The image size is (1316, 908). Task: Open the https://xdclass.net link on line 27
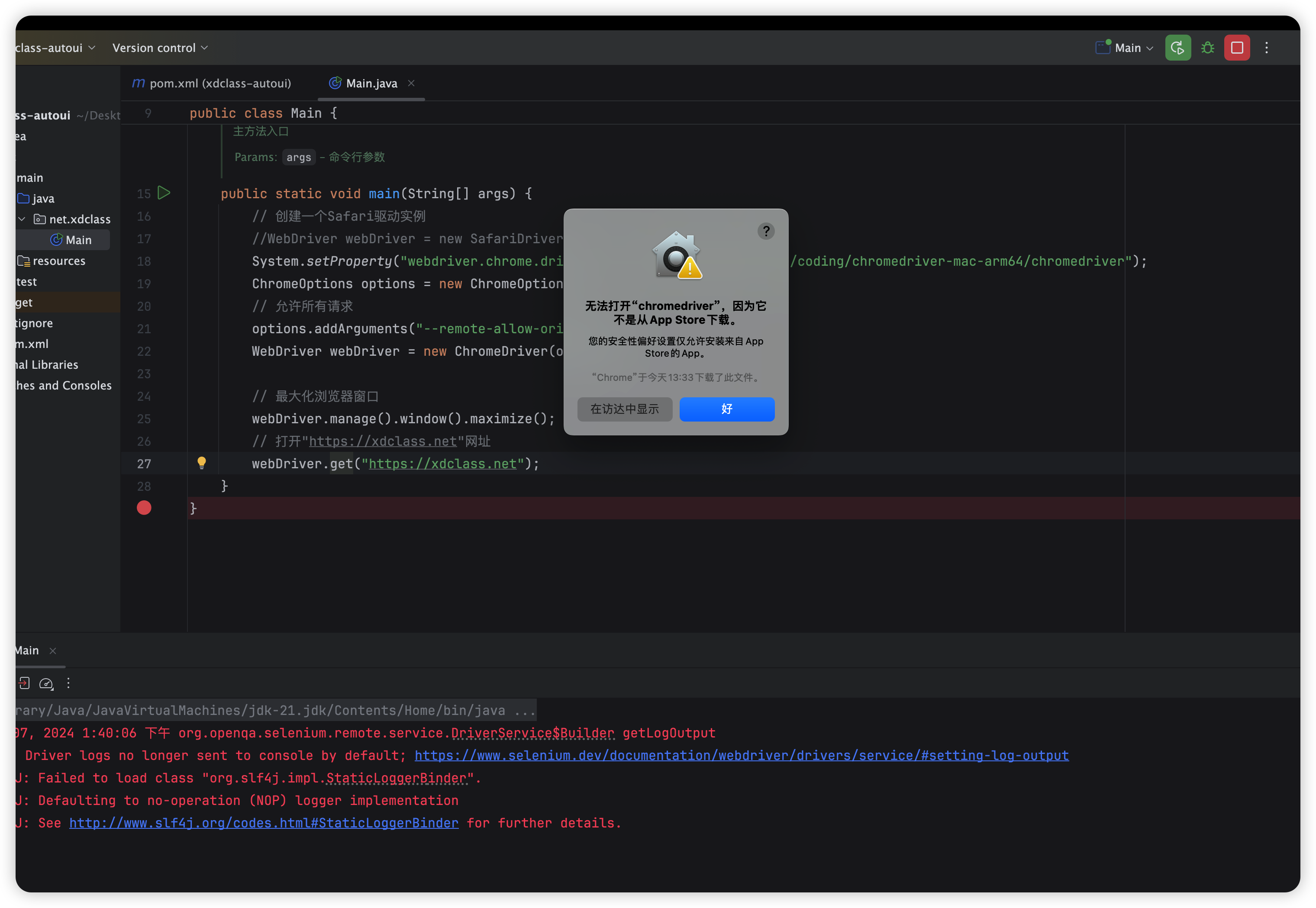(442, 464)
